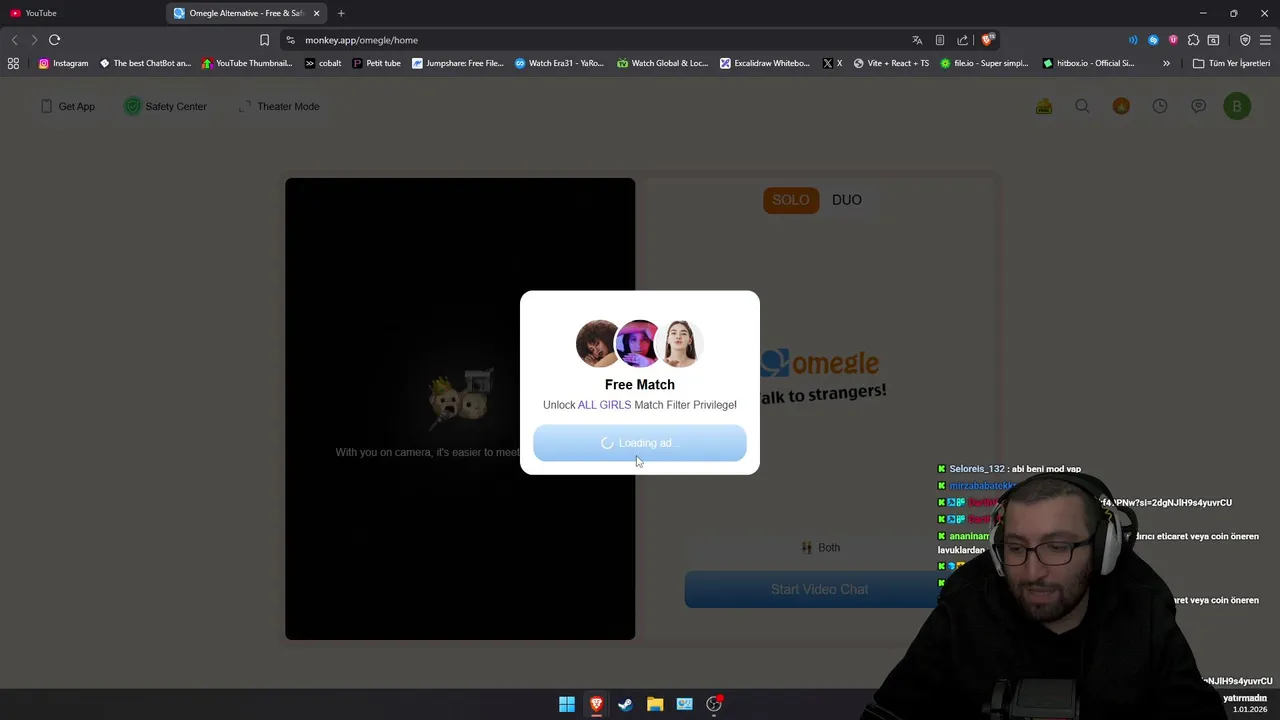
Task: Click the Loading ad button in popup
Action: [x=640, y=443]
